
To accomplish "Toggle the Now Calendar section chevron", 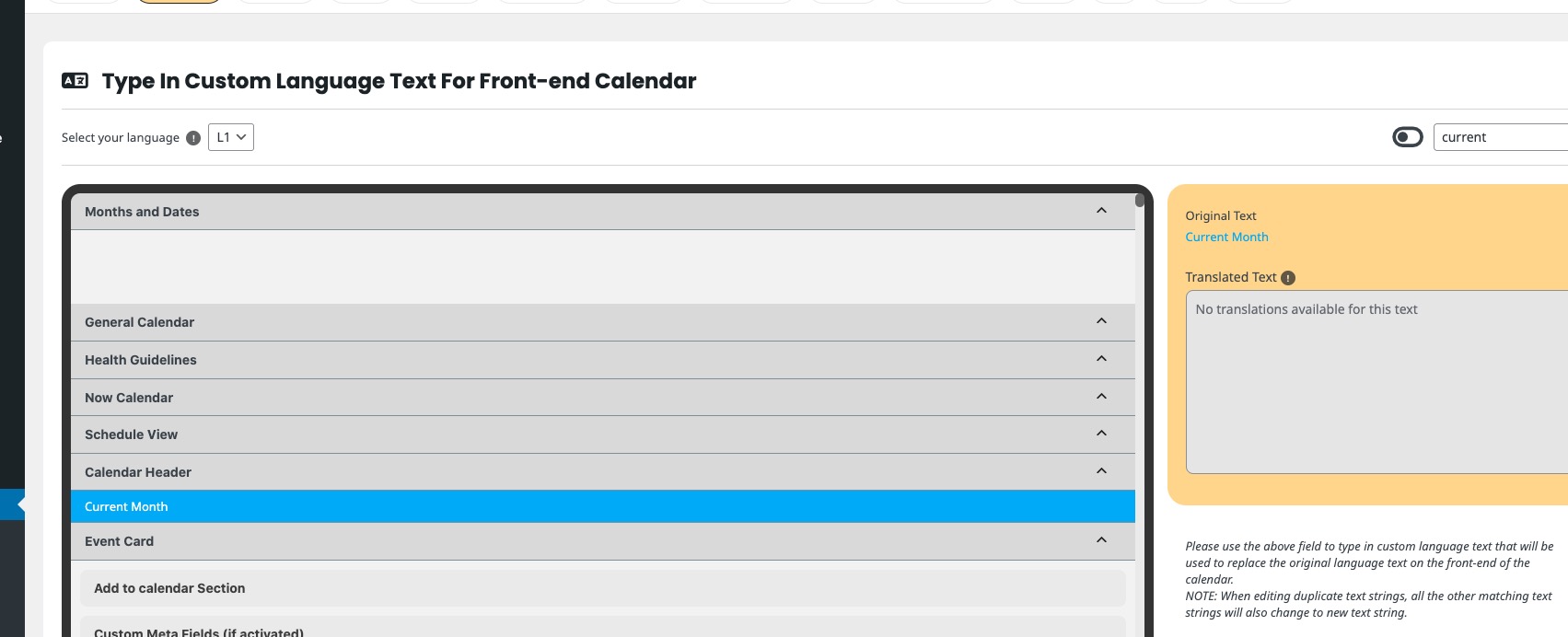I will click(1101, 397).
